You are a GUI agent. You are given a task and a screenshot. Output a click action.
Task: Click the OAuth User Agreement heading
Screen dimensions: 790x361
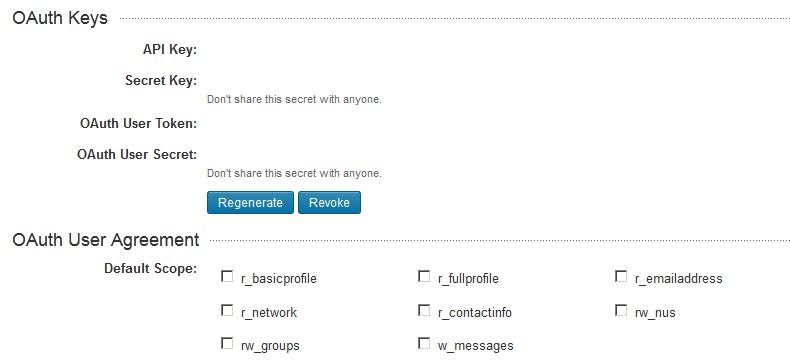click(106, 240)
